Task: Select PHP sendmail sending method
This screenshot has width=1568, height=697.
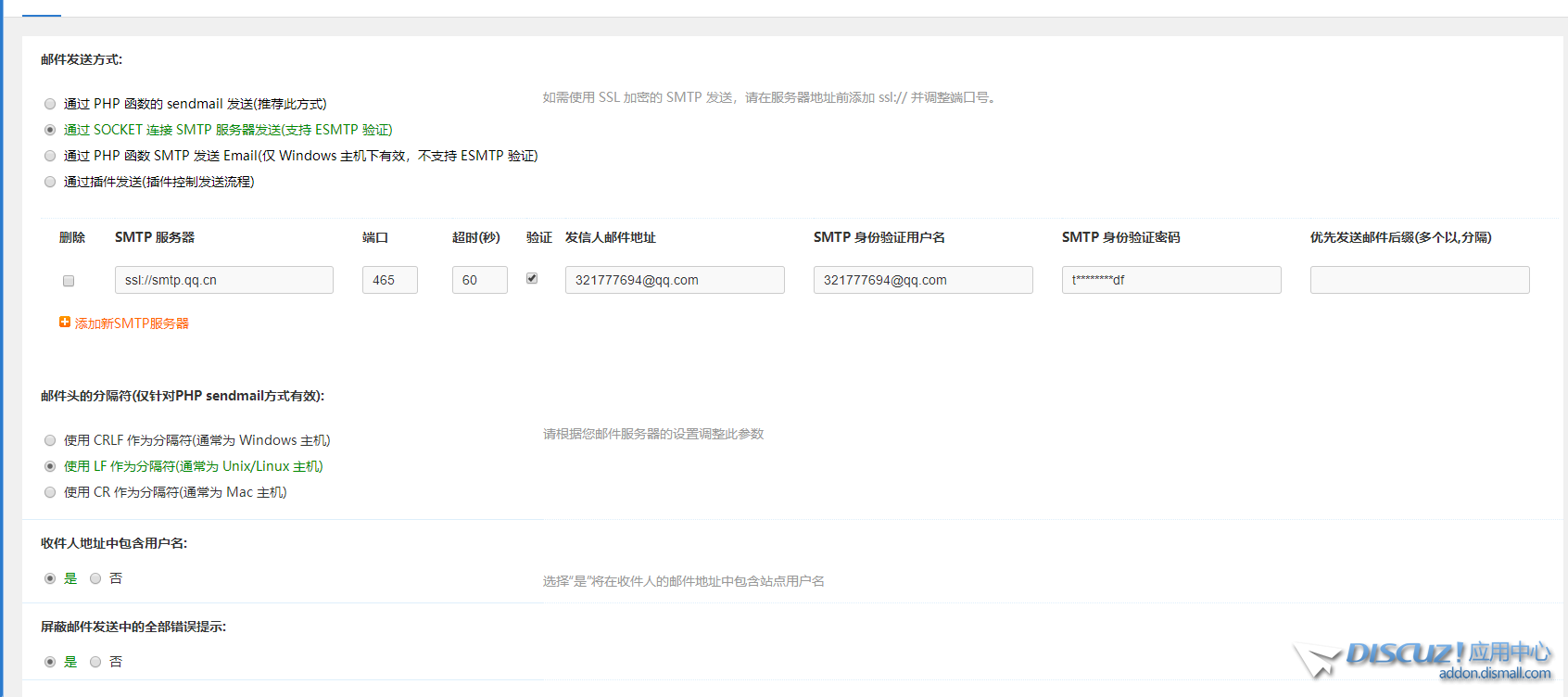Action: pyautogui.click(x=50, y=104)
